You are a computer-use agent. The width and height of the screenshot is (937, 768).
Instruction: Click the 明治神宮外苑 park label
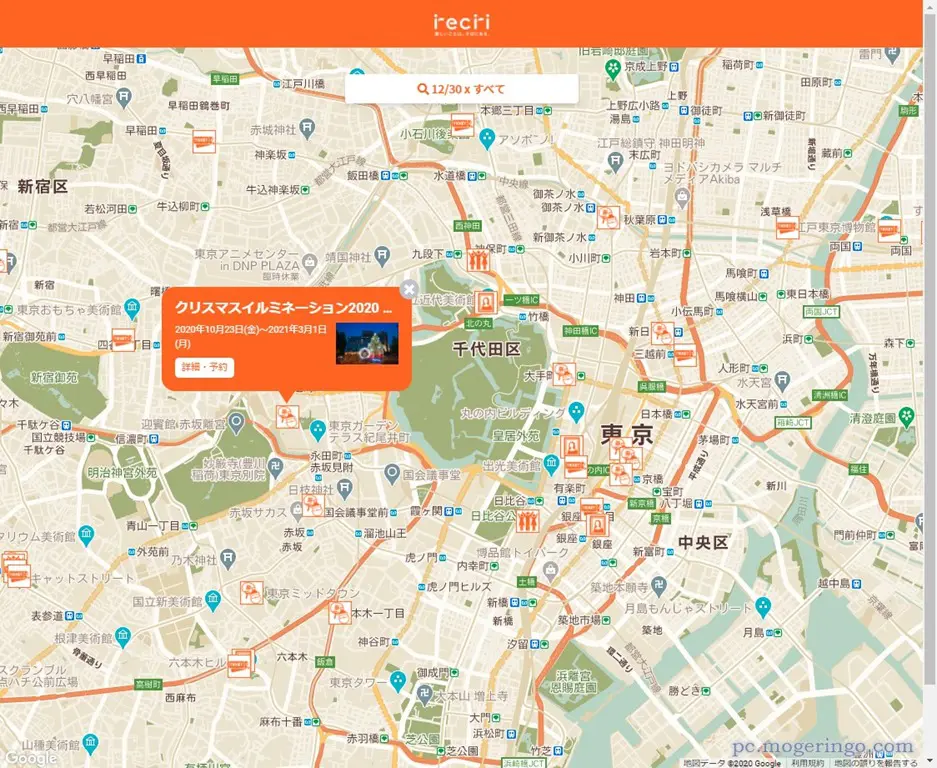(123, 473)
